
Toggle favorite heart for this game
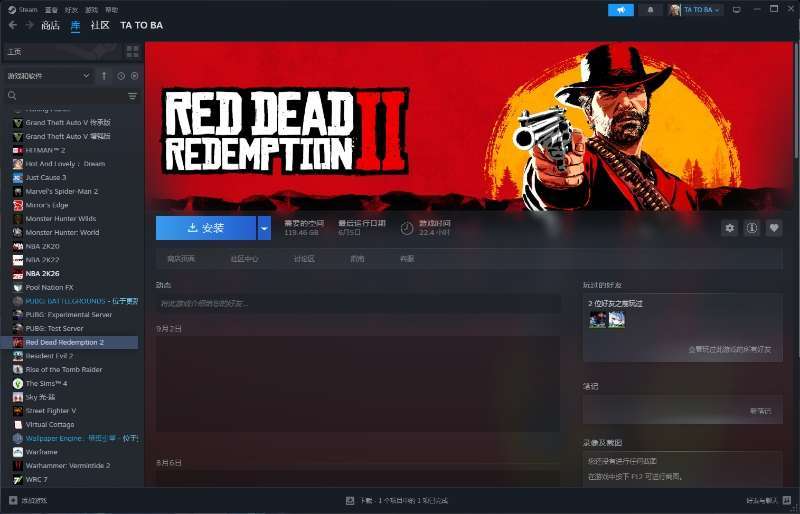point(774,228)
